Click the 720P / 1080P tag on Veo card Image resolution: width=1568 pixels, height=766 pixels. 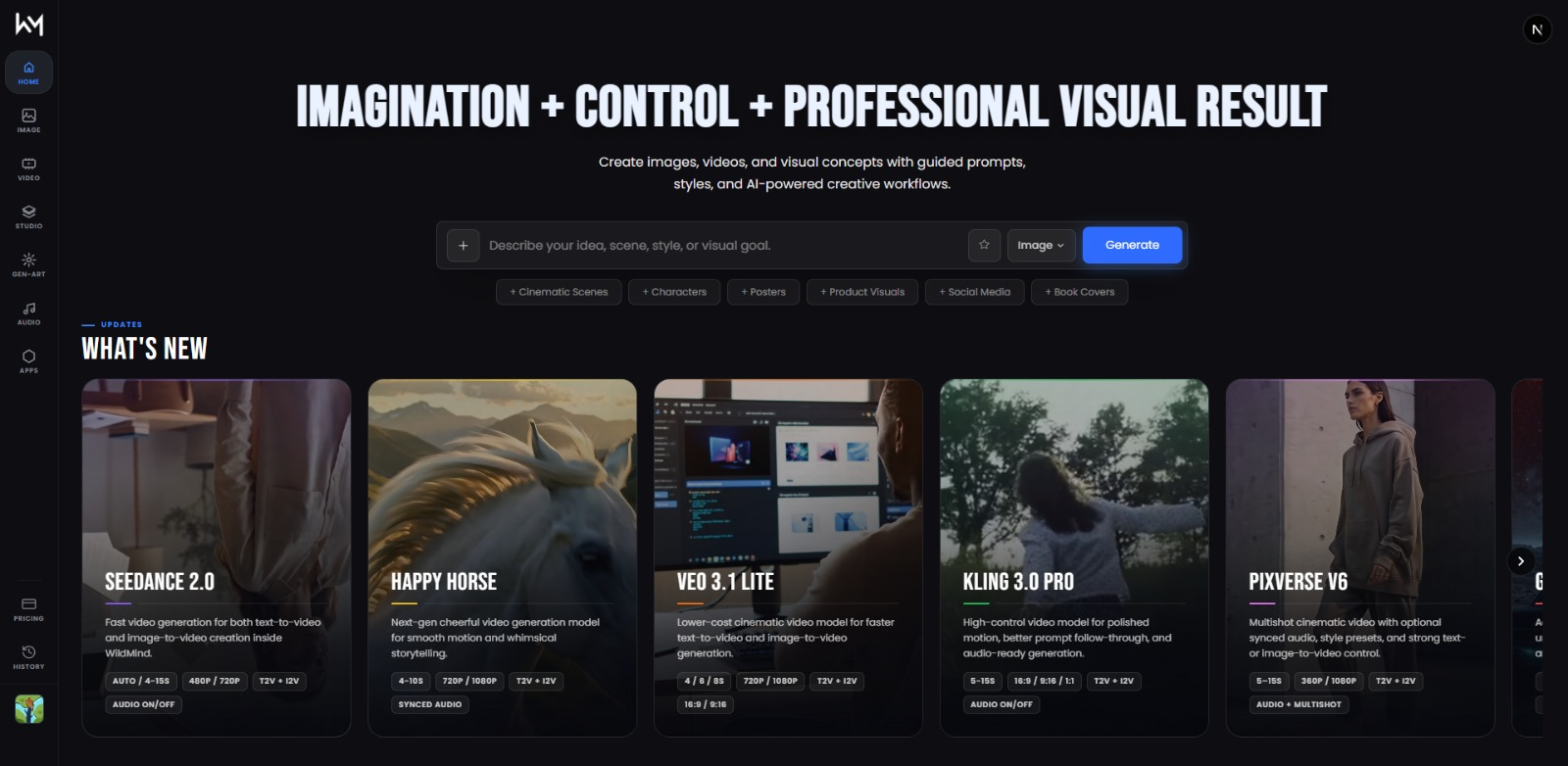click(x=770, y=681)
